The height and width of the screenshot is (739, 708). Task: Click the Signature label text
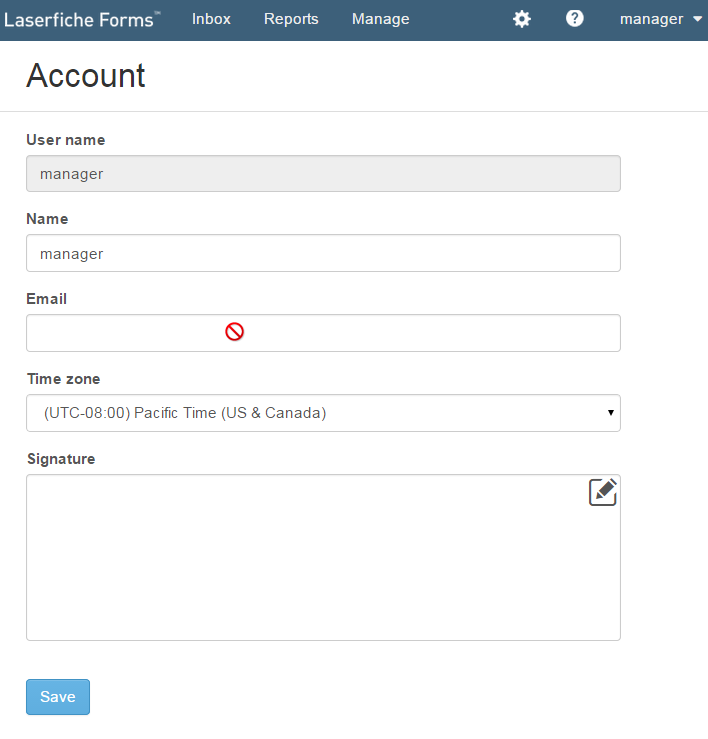pyautogui.click(x=61, y=459)
